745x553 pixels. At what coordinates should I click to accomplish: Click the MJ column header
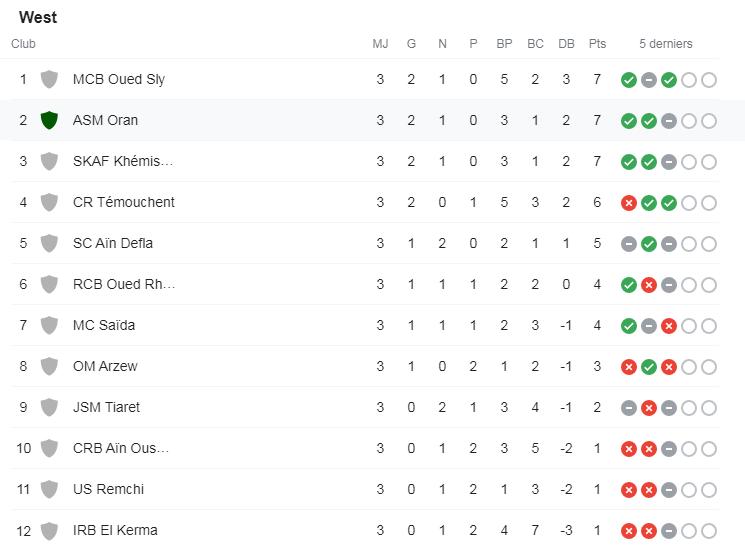[380, 44]
